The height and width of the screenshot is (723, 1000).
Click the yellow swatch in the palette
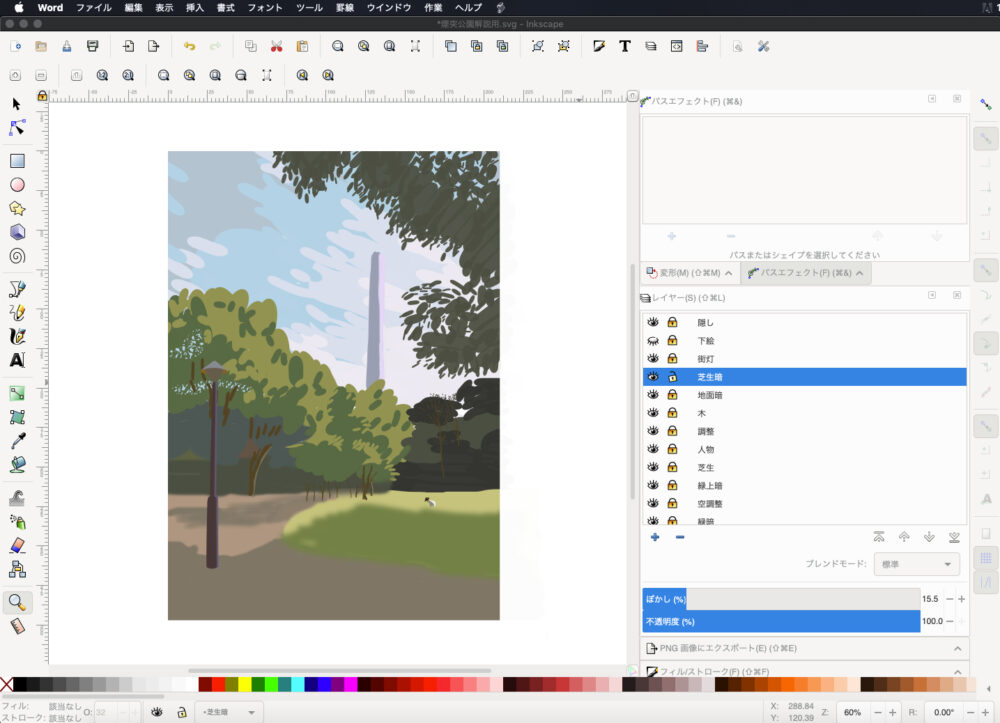click(245, 685)
